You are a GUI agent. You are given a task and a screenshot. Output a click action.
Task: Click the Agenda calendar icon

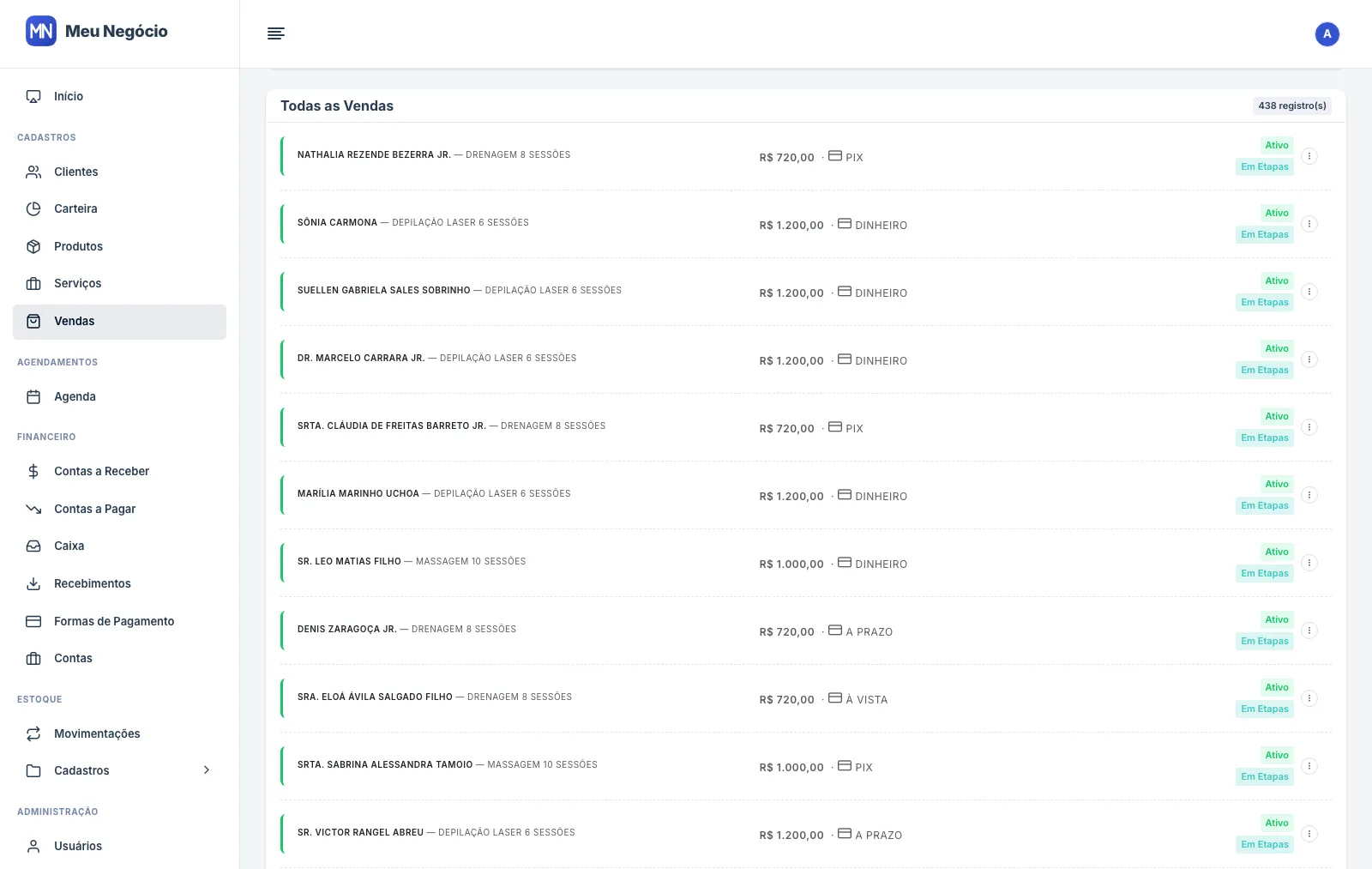coord(33,396)
